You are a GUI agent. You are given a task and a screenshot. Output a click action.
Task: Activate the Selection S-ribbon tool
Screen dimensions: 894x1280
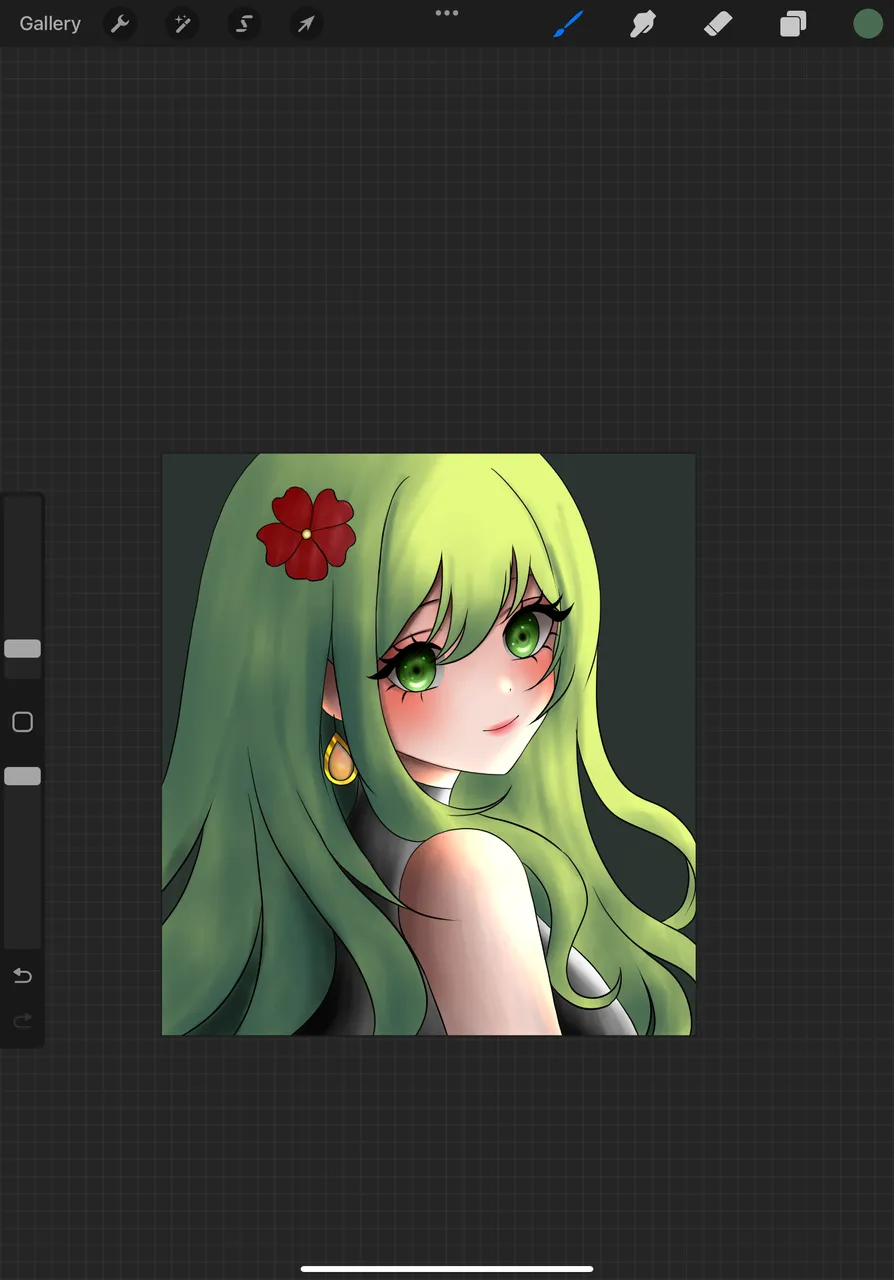pos(244,24)
